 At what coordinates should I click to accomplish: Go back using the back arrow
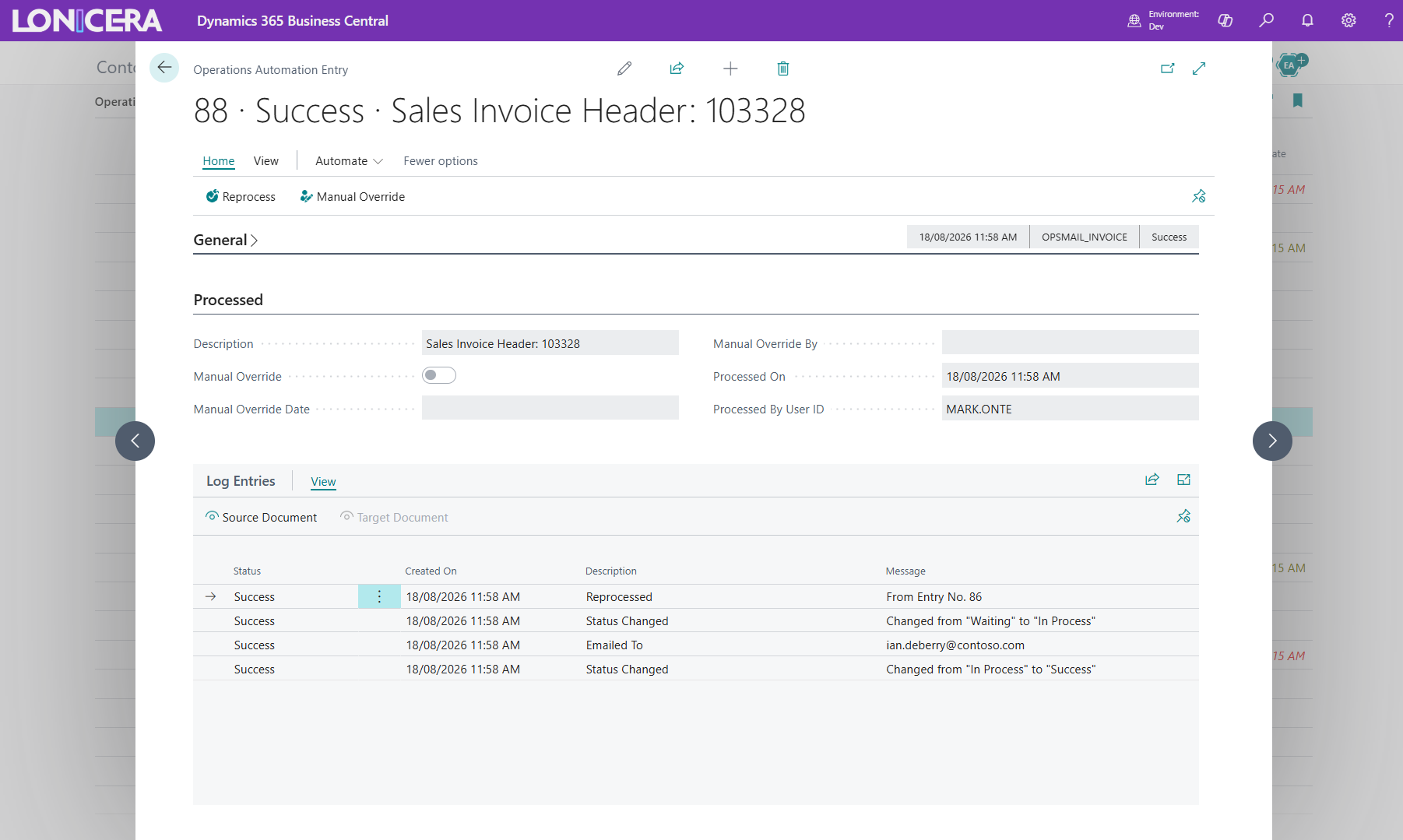(164, 68)
